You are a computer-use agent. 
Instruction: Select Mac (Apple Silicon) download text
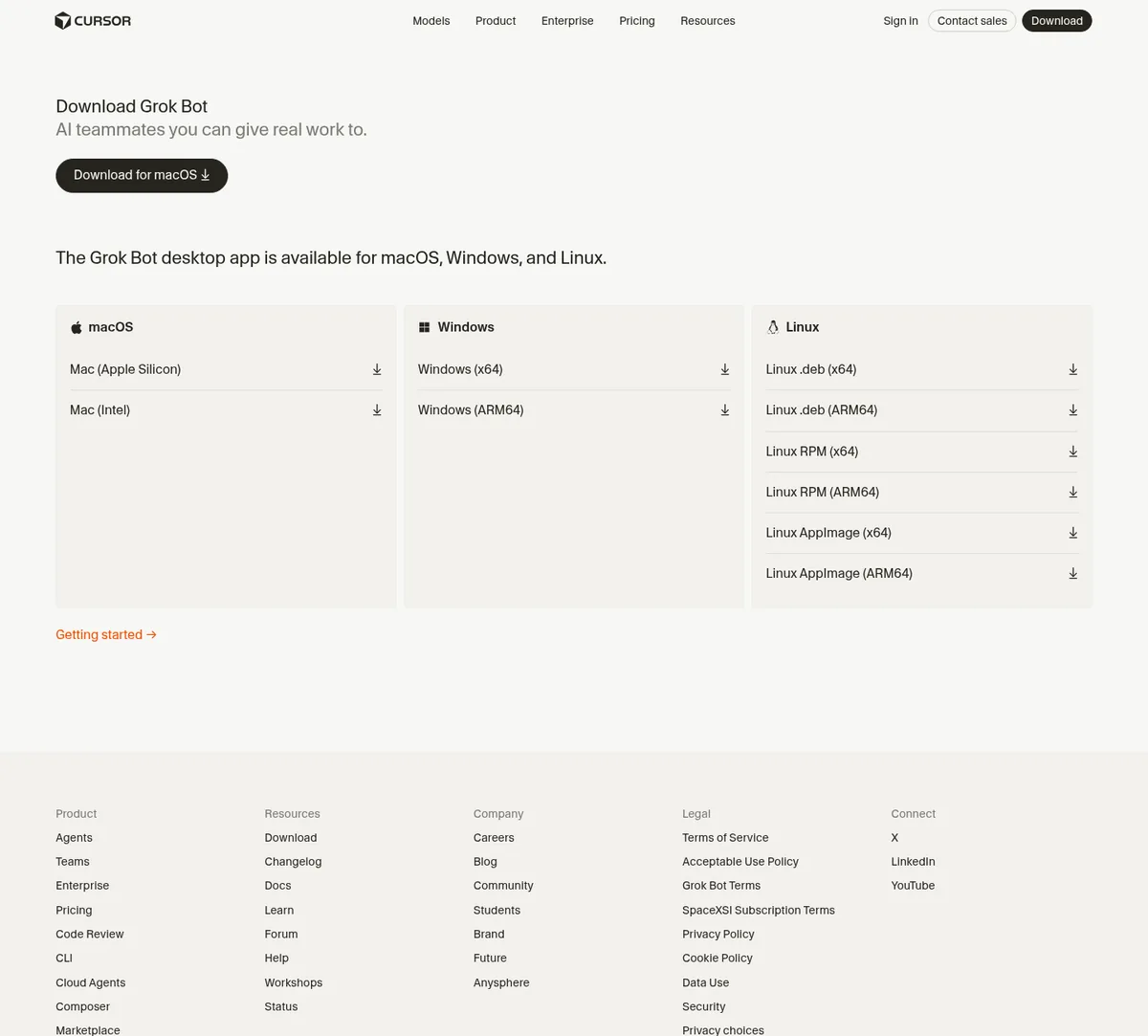coord(125,369)
